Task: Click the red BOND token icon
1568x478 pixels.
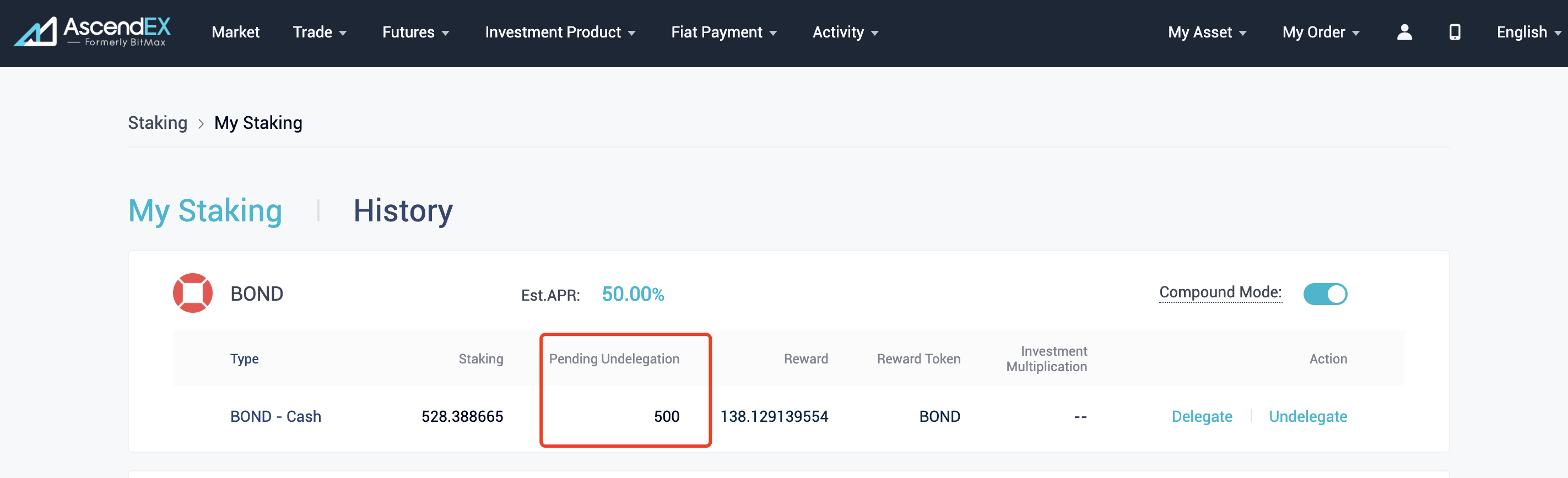Action: (192, 293)
